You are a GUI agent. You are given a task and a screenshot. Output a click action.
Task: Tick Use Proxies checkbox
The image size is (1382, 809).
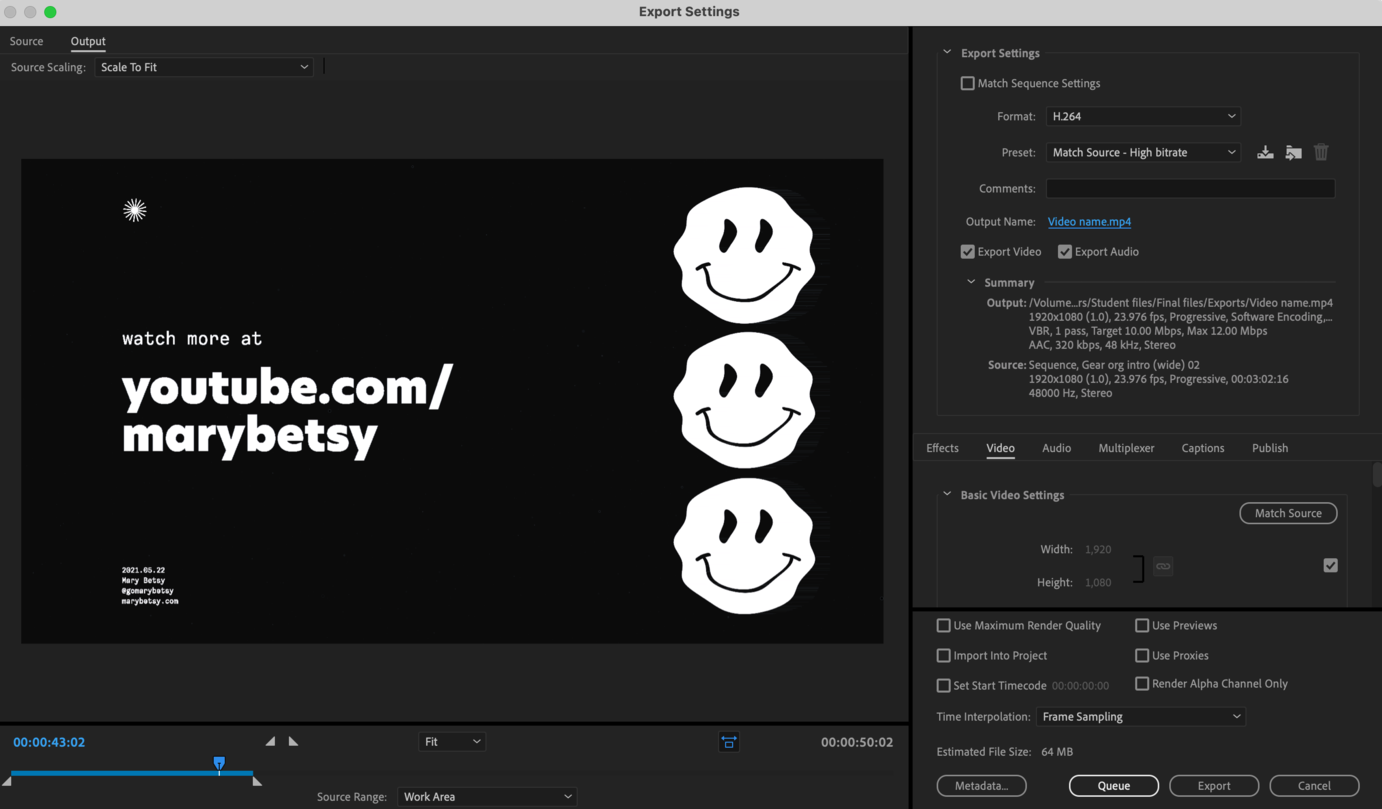1141,655
